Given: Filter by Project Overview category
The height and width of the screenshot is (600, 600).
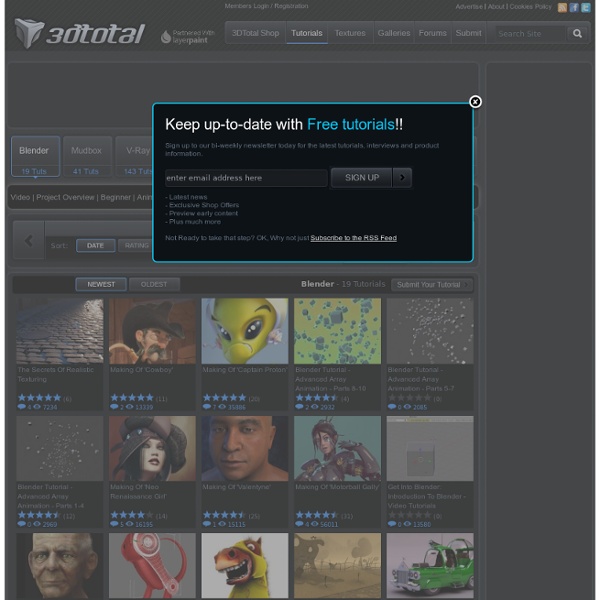Looking at the screenshot, I should pyautogui.click(x=65, y=197).
